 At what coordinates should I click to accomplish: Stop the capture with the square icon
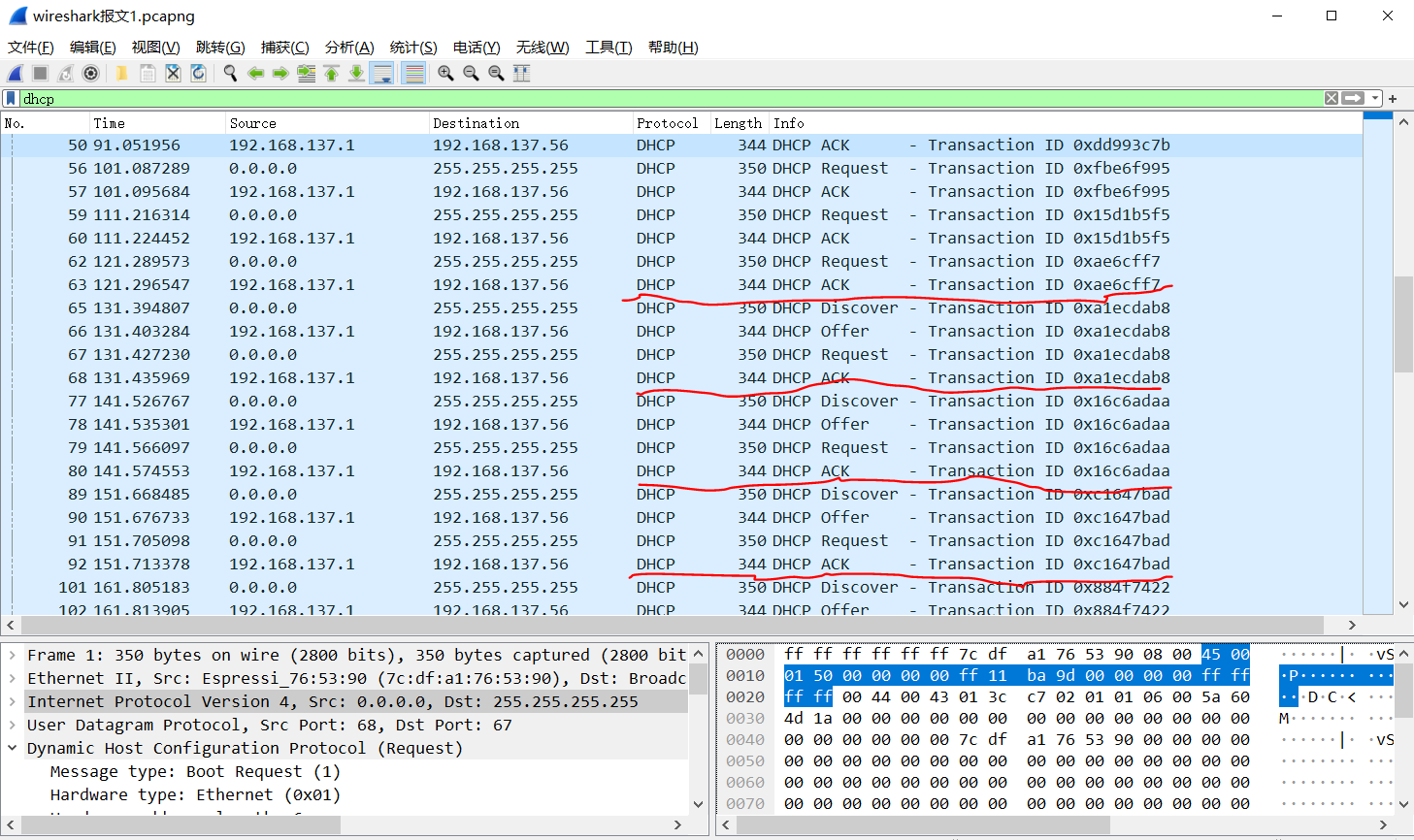point(40,73)
